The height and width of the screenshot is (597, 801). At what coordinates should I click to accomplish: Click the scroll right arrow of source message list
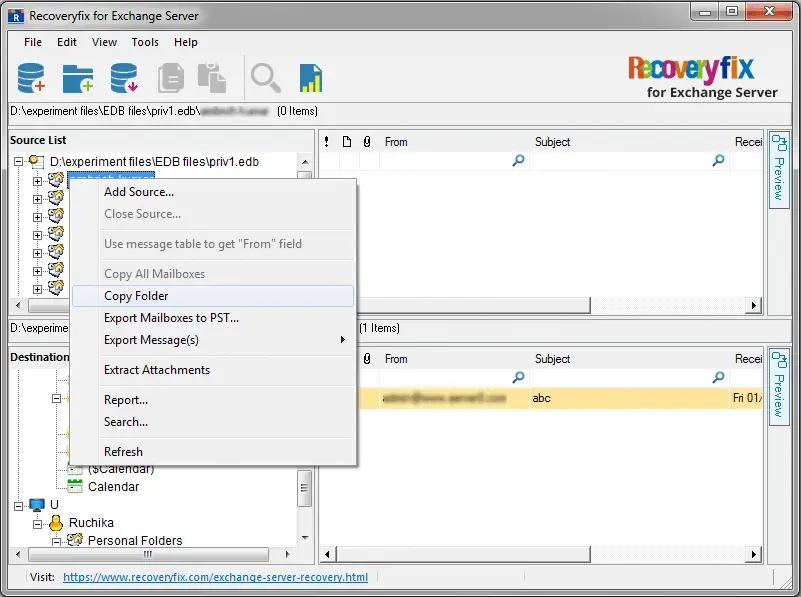tap(753, 305)
